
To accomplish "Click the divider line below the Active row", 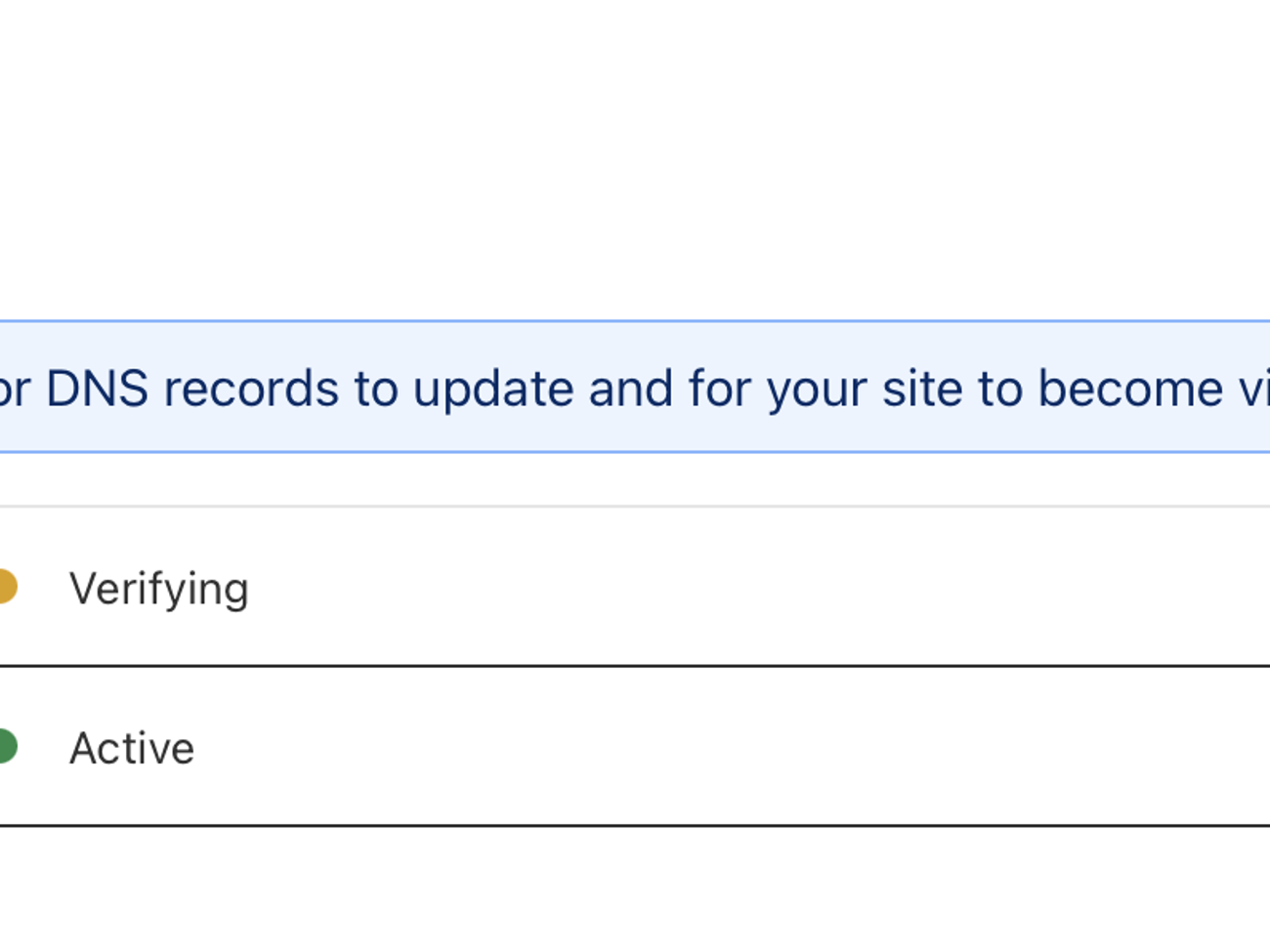I will [635, 826].
